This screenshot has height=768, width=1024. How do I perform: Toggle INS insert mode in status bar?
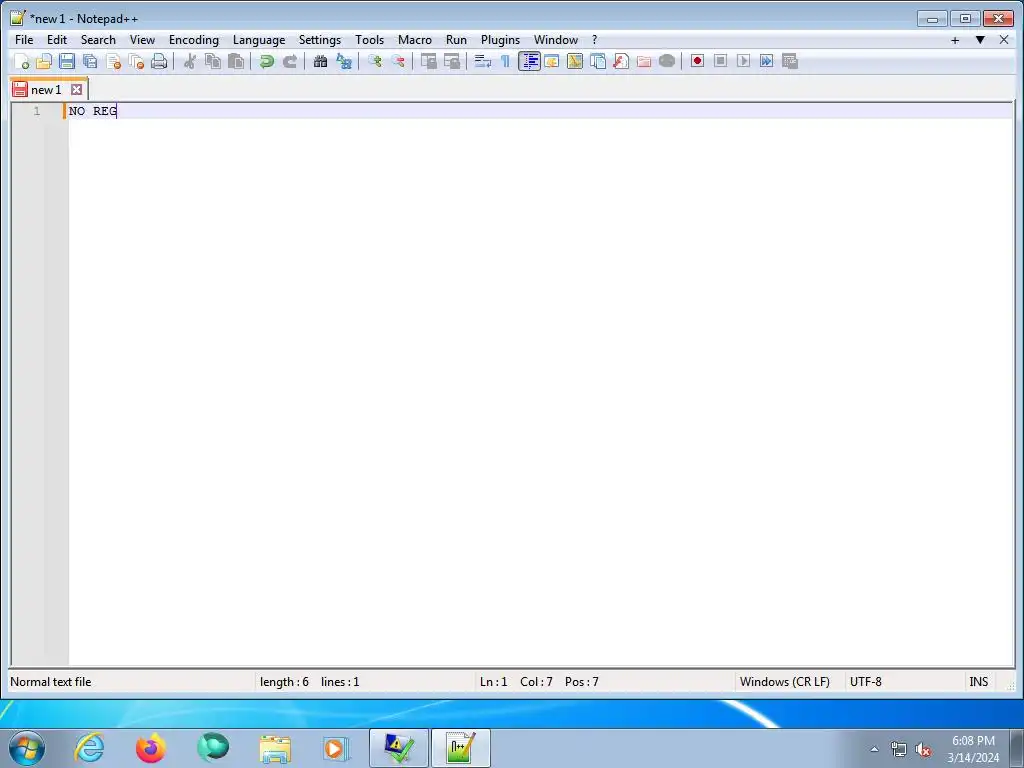(x=978, y=682)
